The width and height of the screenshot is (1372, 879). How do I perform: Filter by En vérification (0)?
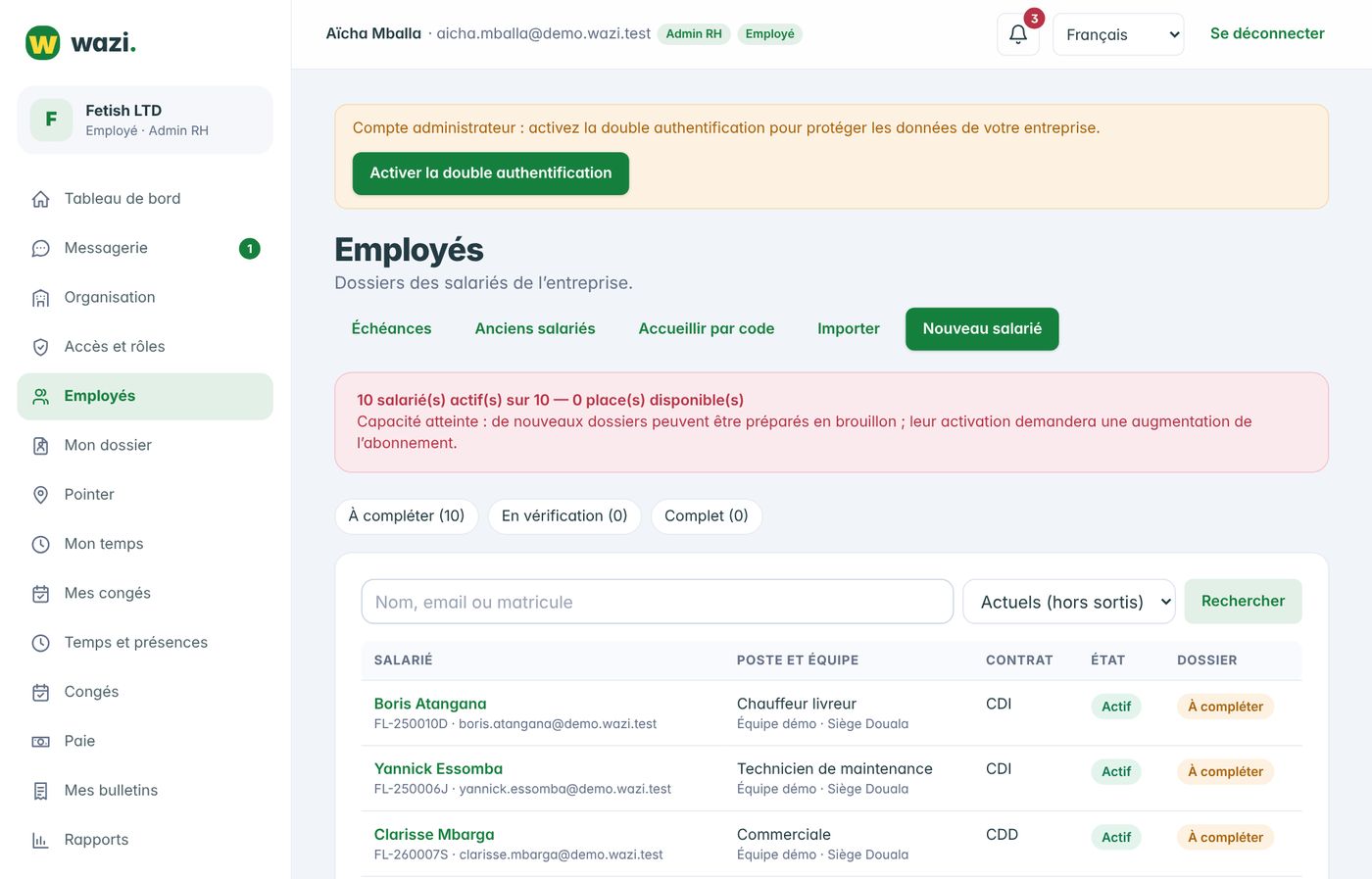(564, 516)
